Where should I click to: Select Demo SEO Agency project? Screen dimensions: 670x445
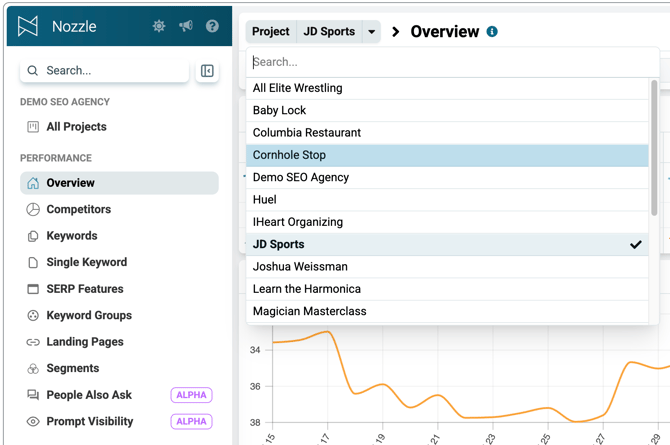point(447,178)
